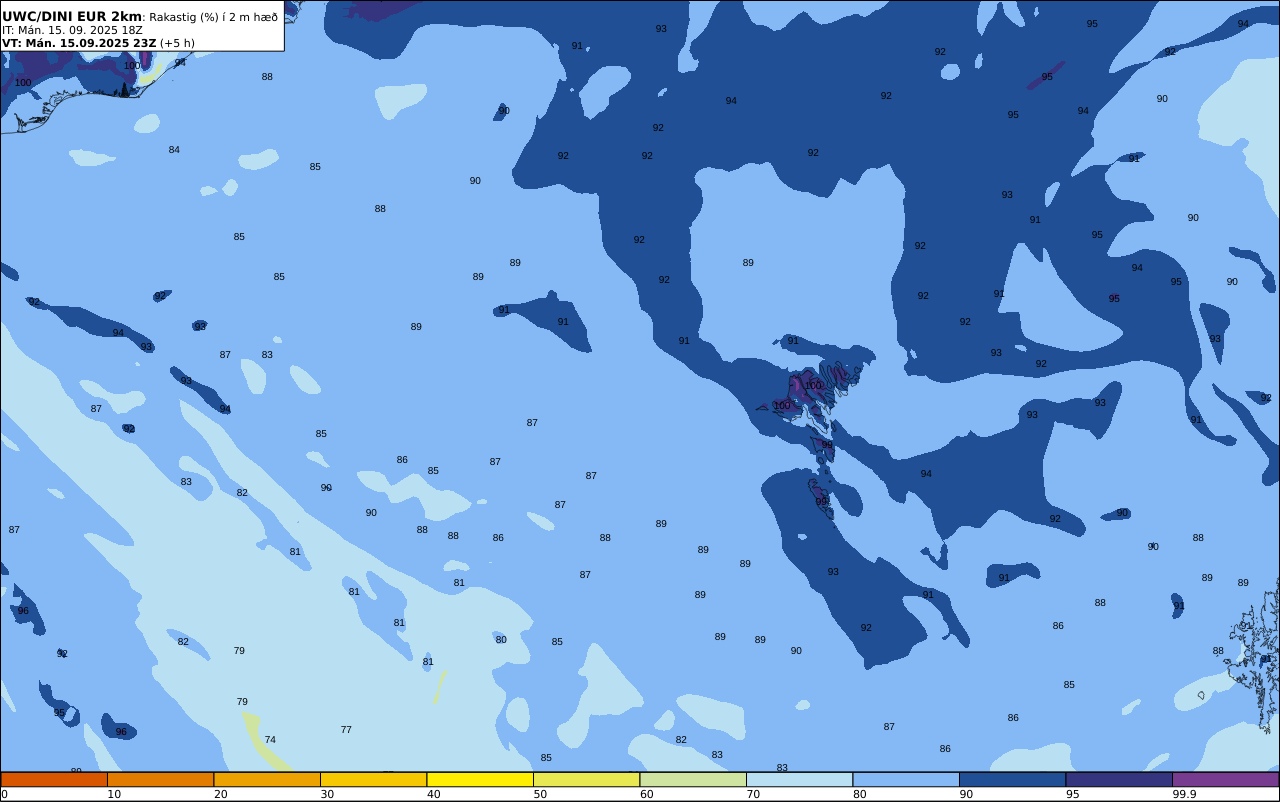Select the "VT: Mán. 15.09.2025 23Z" valid time
Image resolution: width=1280 pixels, height=802 pixels.
tap(79, 43)
